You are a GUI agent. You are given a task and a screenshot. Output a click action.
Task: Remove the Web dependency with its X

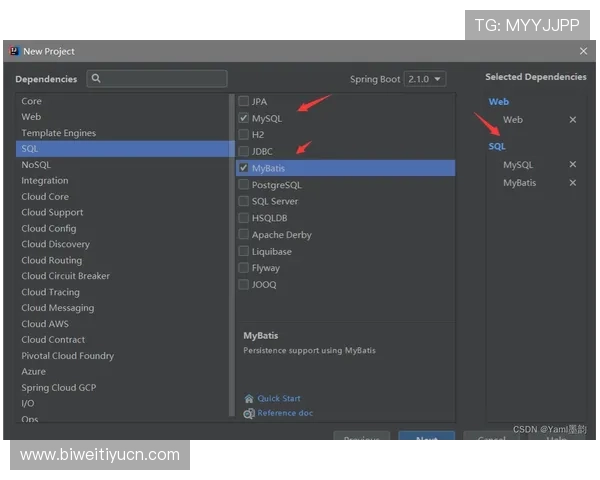(x=572, y=120)
